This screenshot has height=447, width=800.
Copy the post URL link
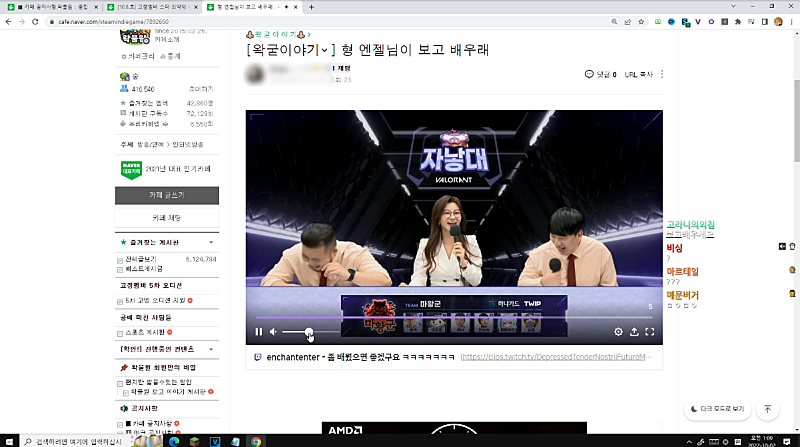click(x=639, y=74)
